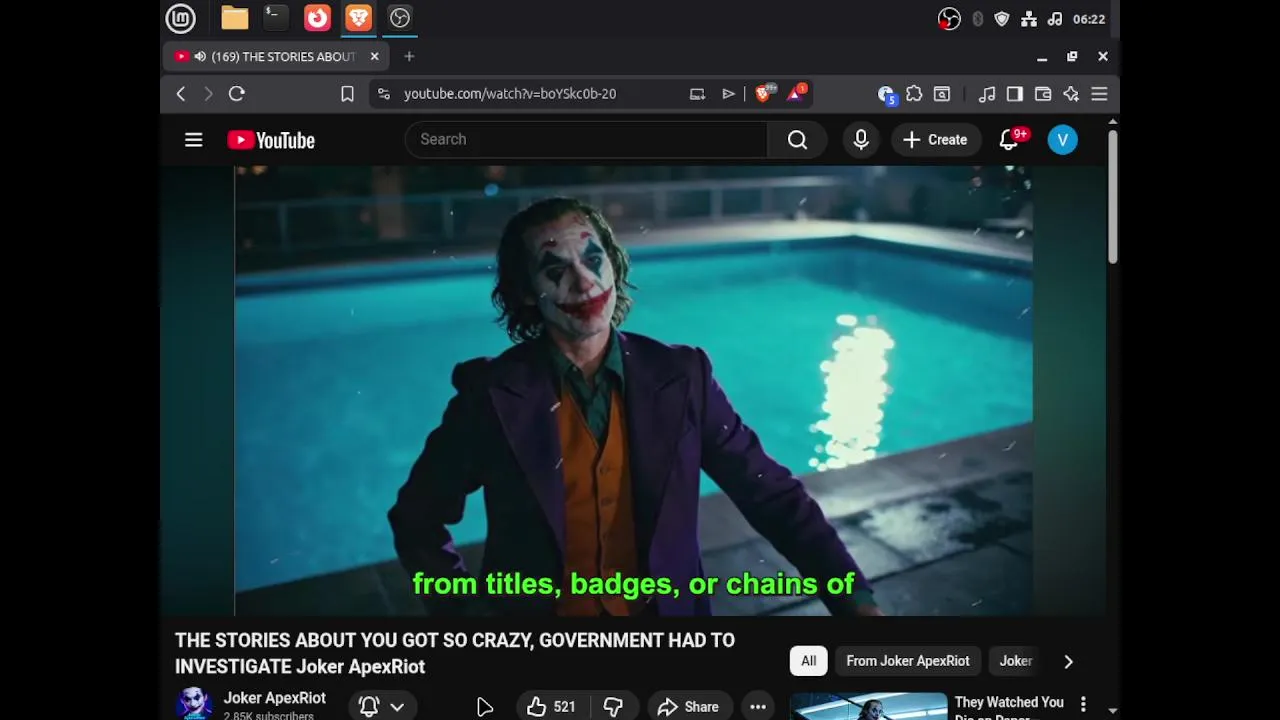The image size is (1280, 720).
Task: Select From Joker ApexRiot chip
Action: (x=908, y=661)
